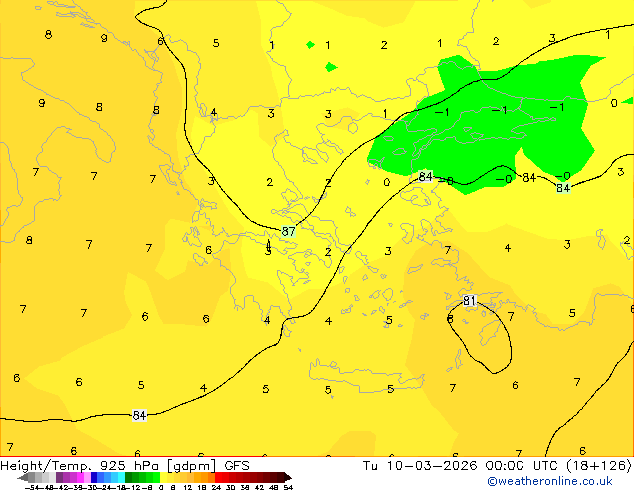The height and width of the screenshot is (490, 634).
Task: Click the gray arrow tip ending the legend
Action: point(23,477)
